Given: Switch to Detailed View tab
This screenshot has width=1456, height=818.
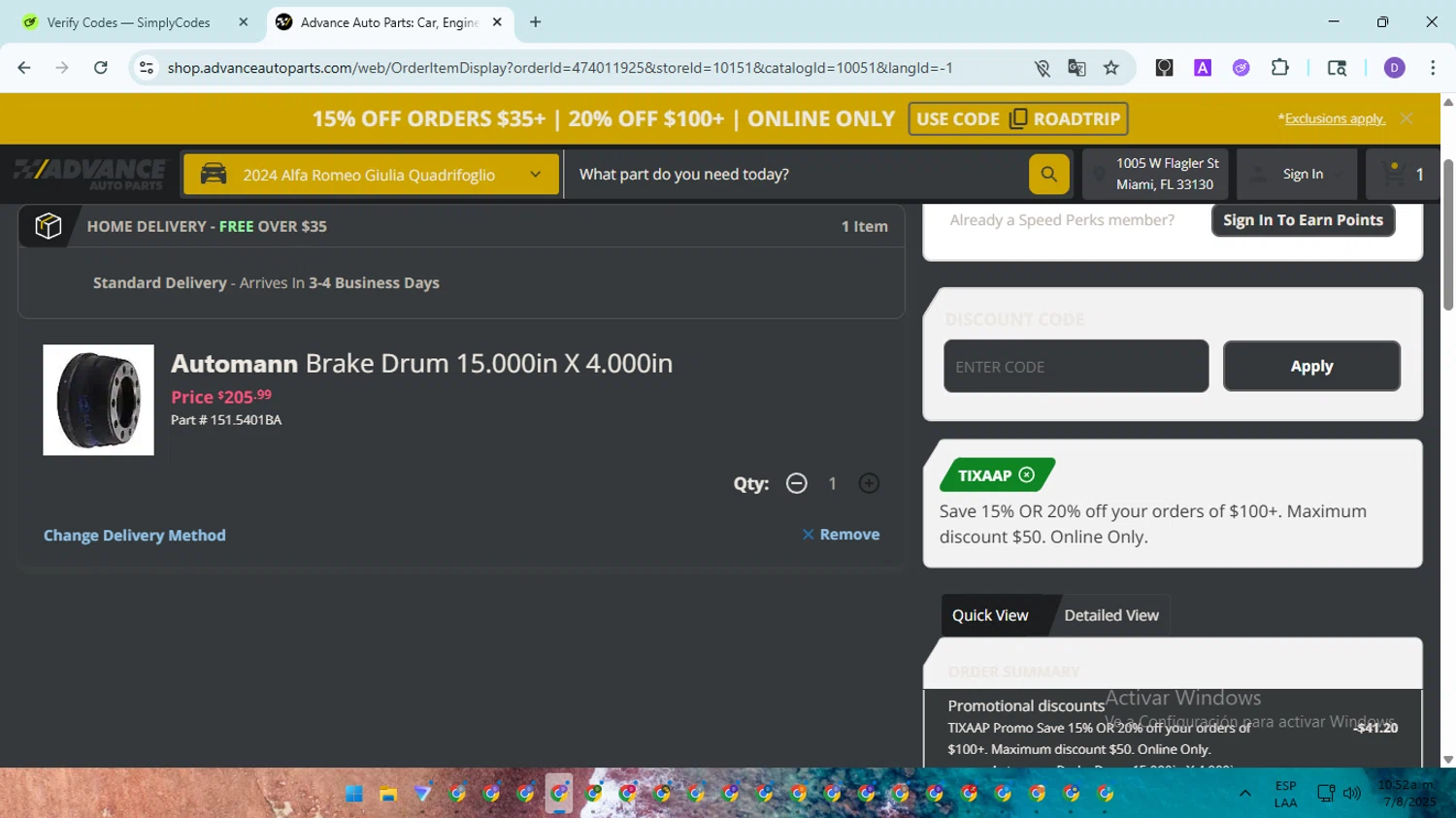Looking at the screenshot, I should (x=1111, y=615).
